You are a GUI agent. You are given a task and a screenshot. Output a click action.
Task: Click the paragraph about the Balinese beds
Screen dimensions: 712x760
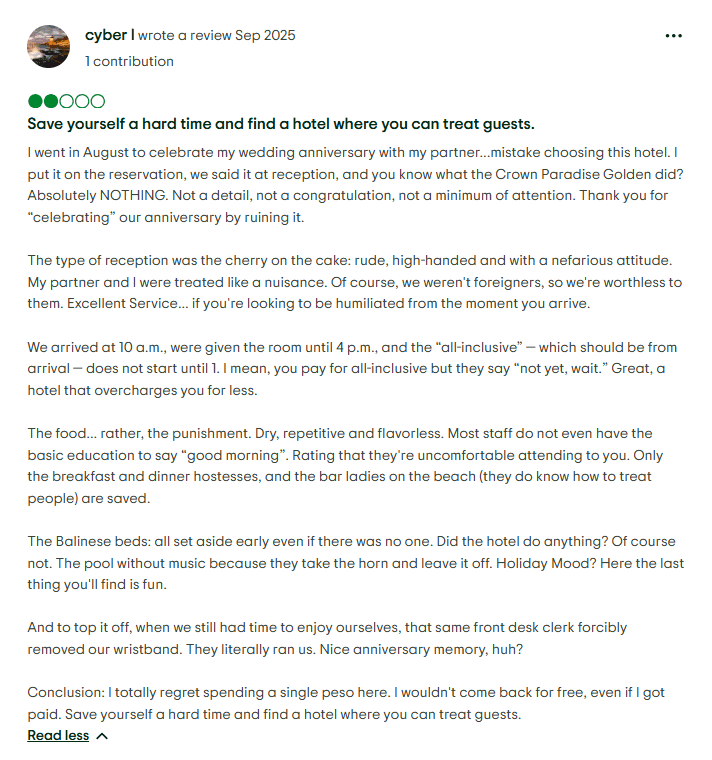point(355,563)
